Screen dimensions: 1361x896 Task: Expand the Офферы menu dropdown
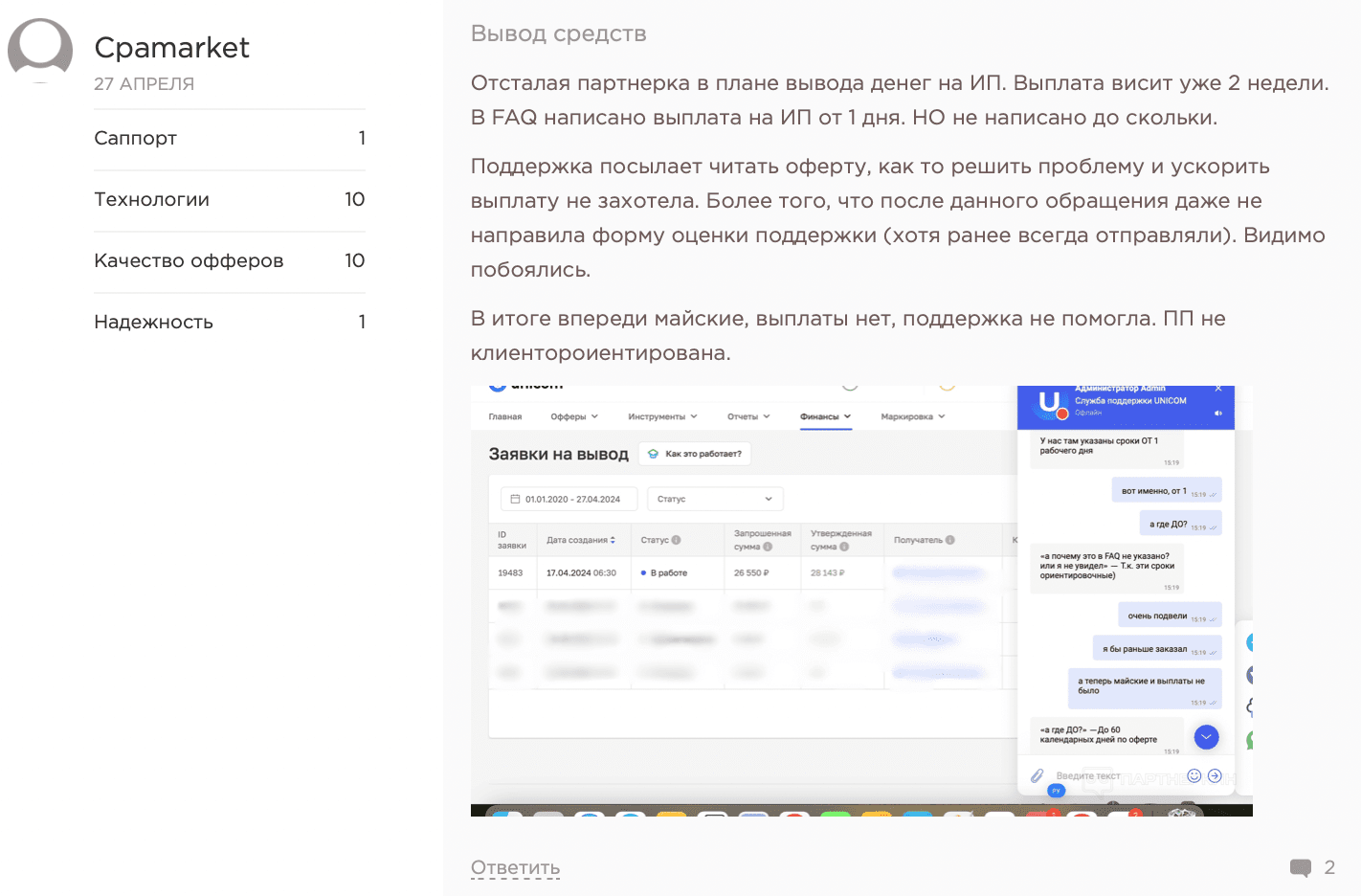pyautogui.click(x=574, y=416)
